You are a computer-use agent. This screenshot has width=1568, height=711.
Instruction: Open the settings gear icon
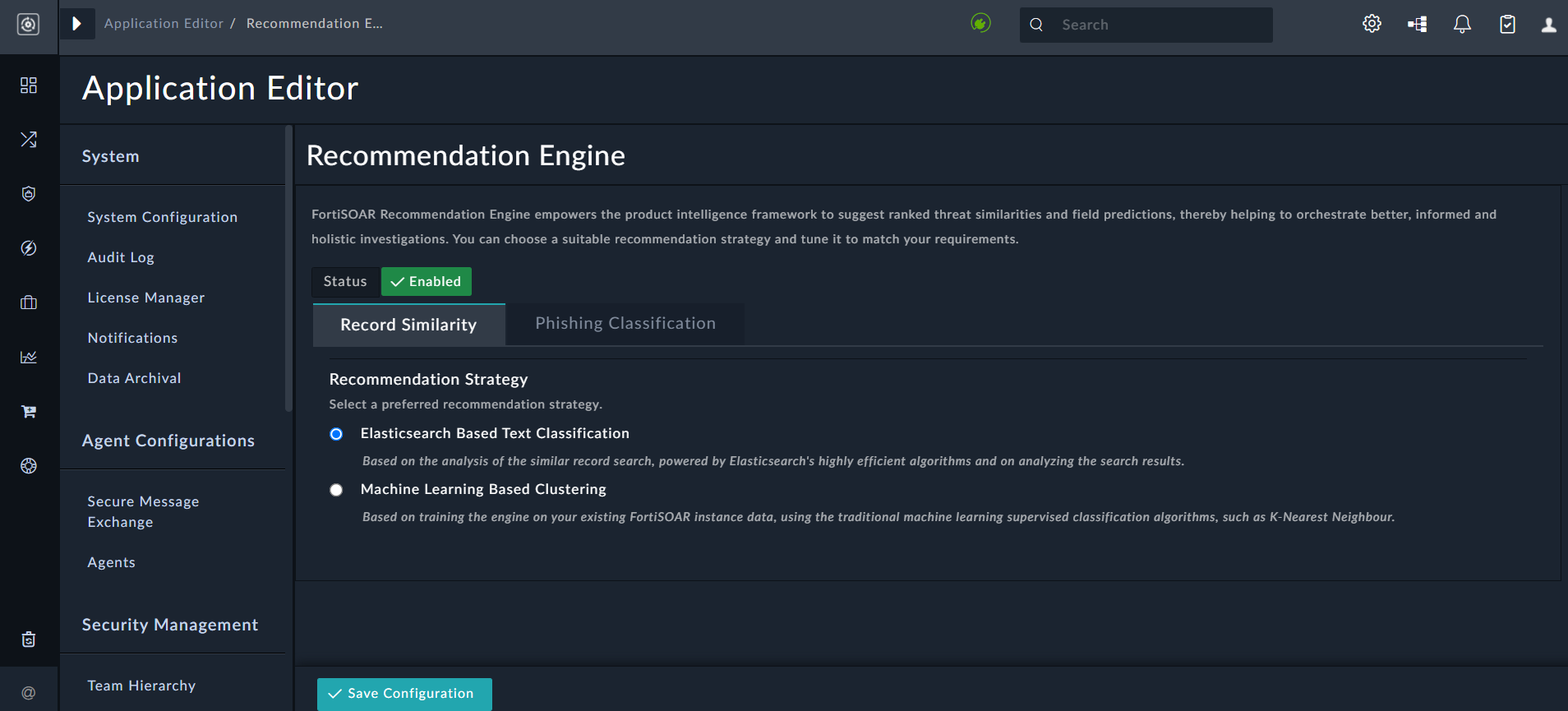click(x=1372, y=24)
